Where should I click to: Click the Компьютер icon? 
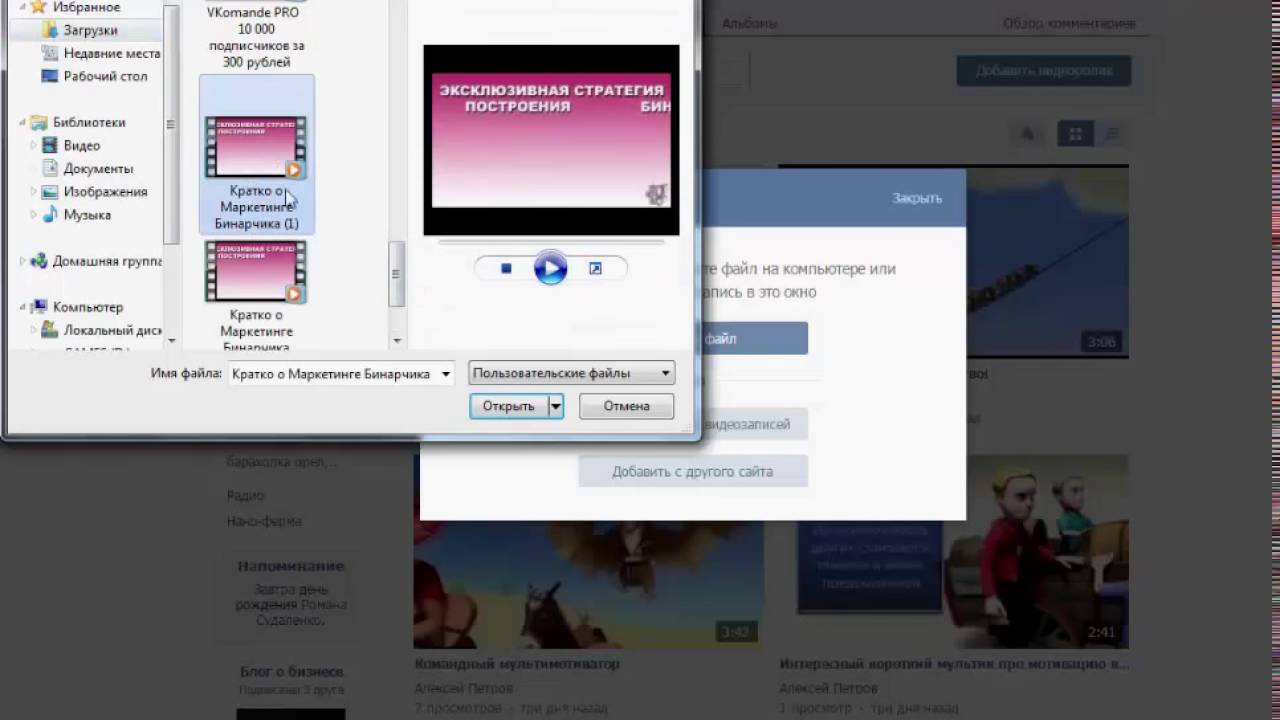point(39,307)
